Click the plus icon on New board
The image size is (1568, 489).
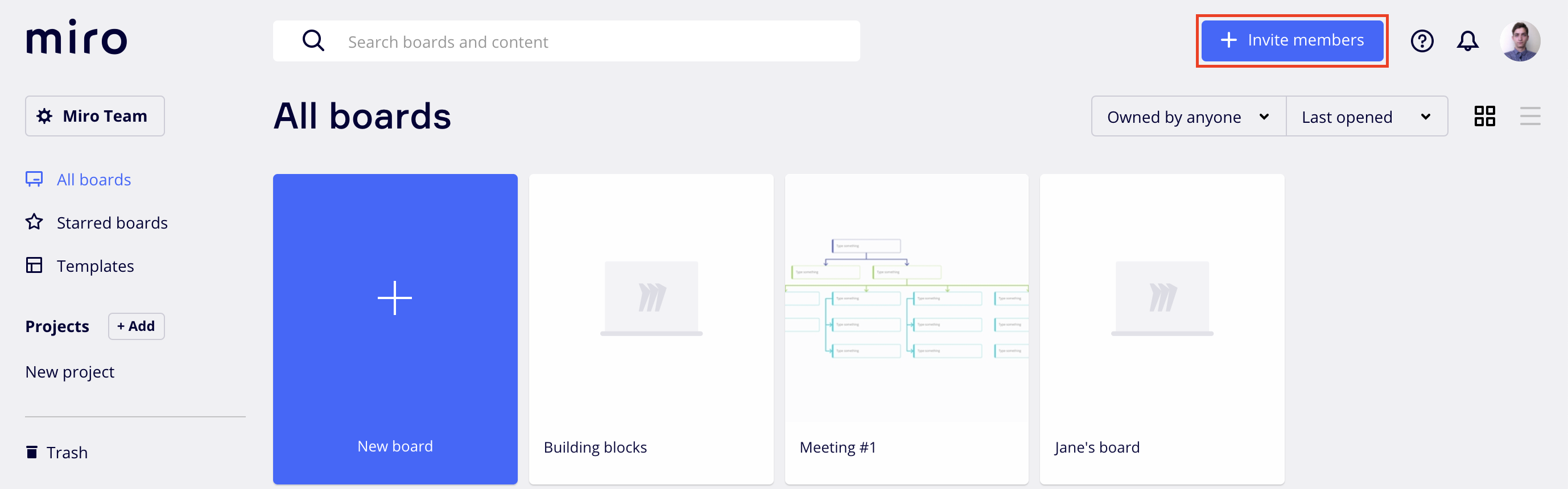[394, 298]
